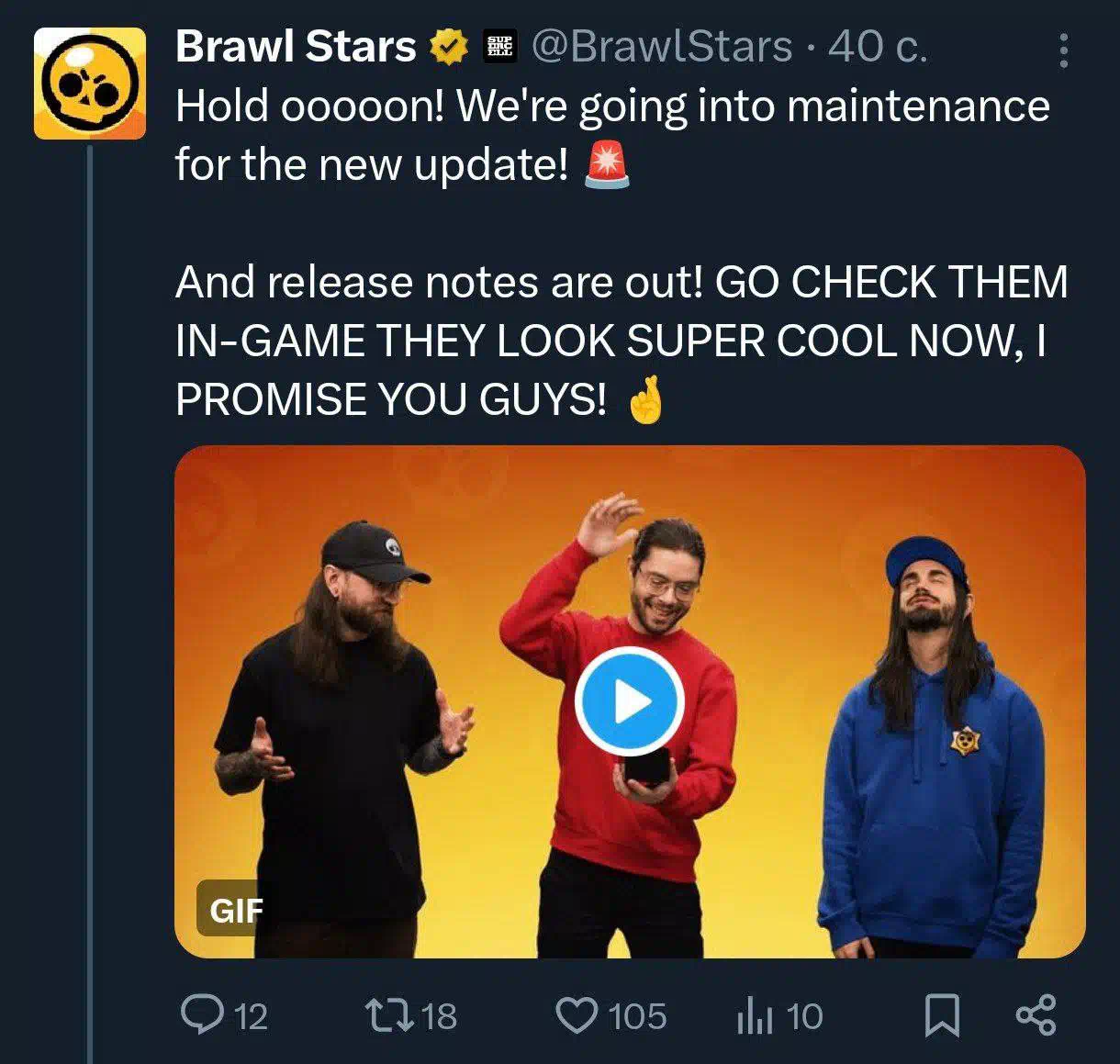Click the reply count 12
The image size is (1120, 1064).
(251, 1016)
